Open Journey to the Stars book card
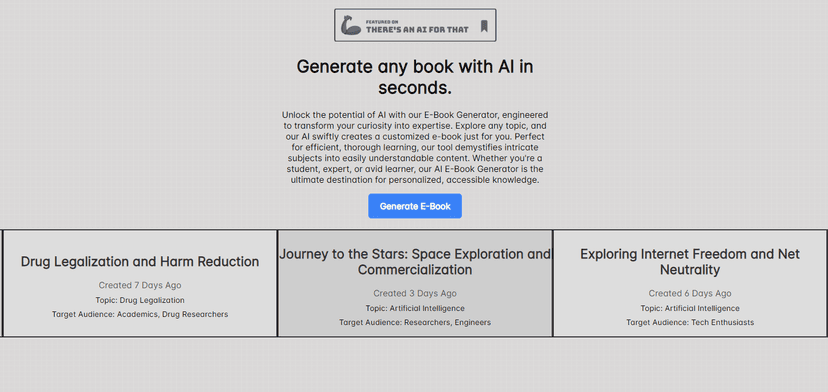Screen dimensions: 828x392 coord(415,283)
